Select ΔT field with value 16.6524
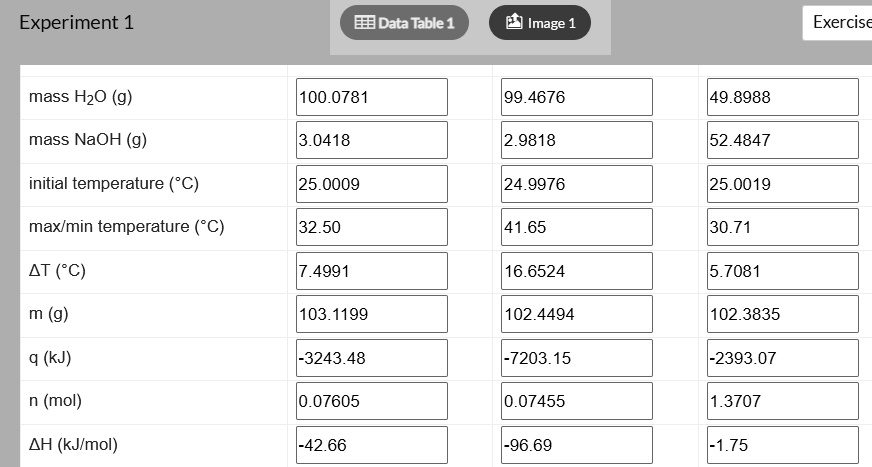This screenshot has height=467, width=872. pos(577,271)
